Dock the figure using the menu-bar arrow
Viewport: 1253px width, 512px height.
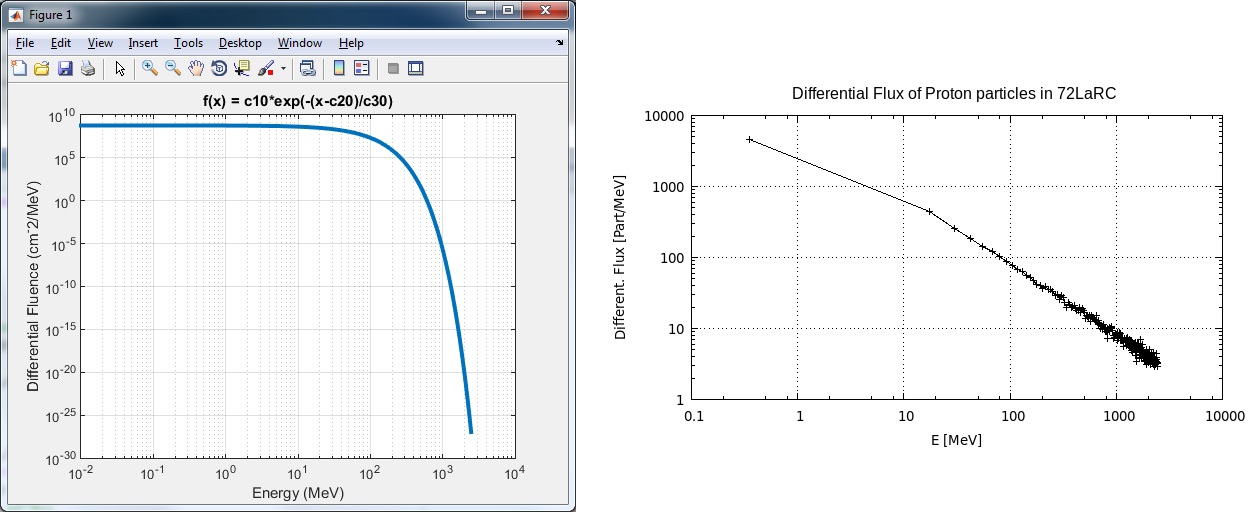coord(560,43)
